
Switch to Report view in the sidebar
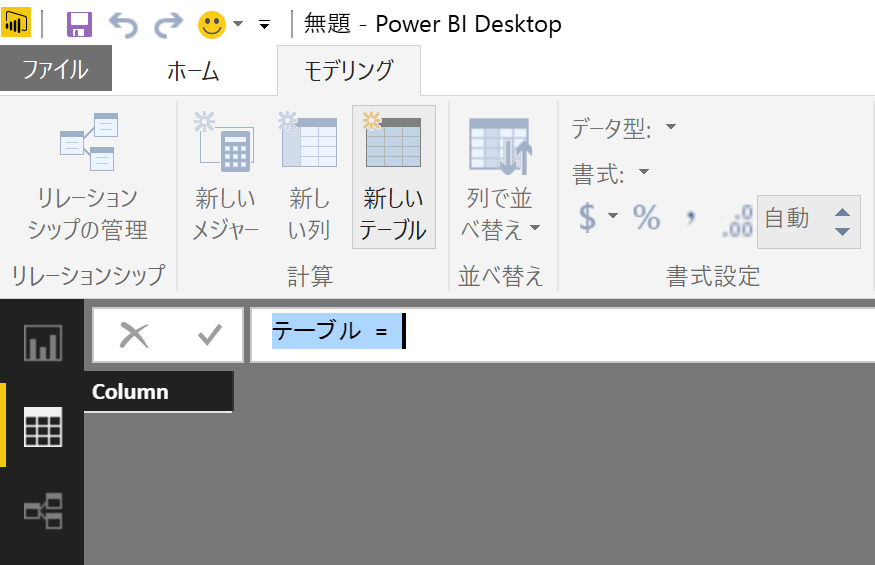point(42,342)
